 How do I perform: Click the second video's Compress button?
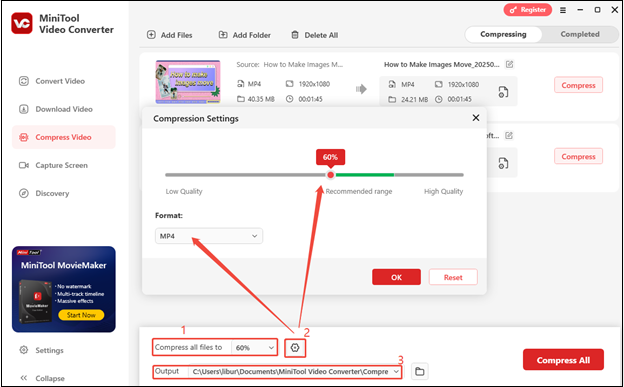[x=578, y=156]
